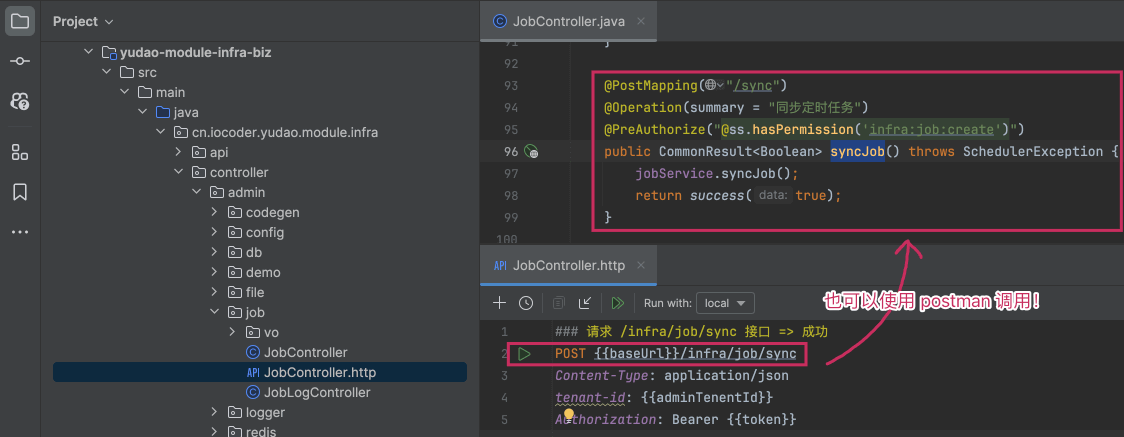Click the lightbulb quick-fix on line 5
Screen dimensions: 1124x437
(568, 415)
